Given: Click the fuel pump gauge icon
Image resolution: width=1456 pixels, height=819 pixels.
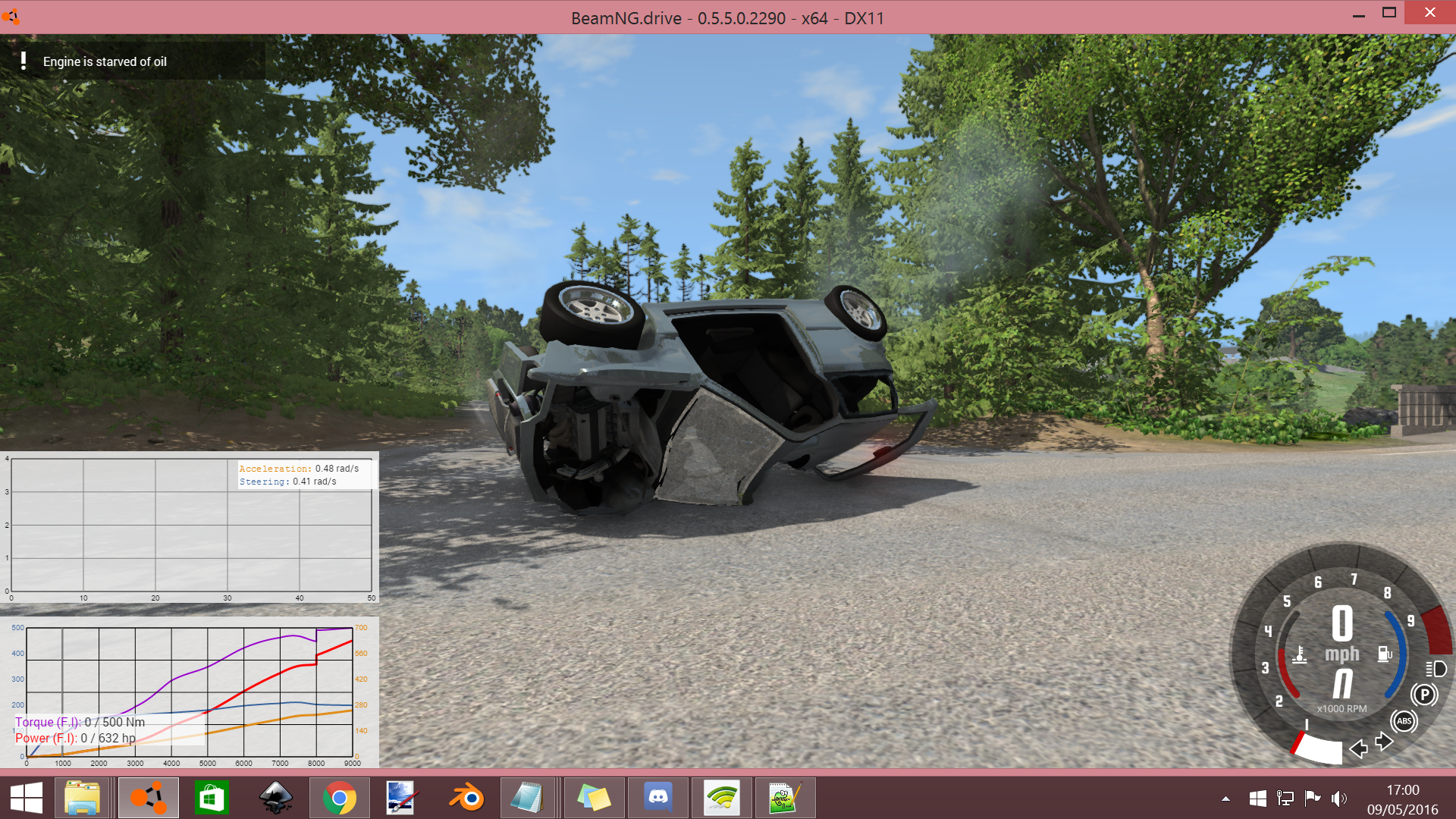Looking at the screenshot, I should (x=1385, y=654).
